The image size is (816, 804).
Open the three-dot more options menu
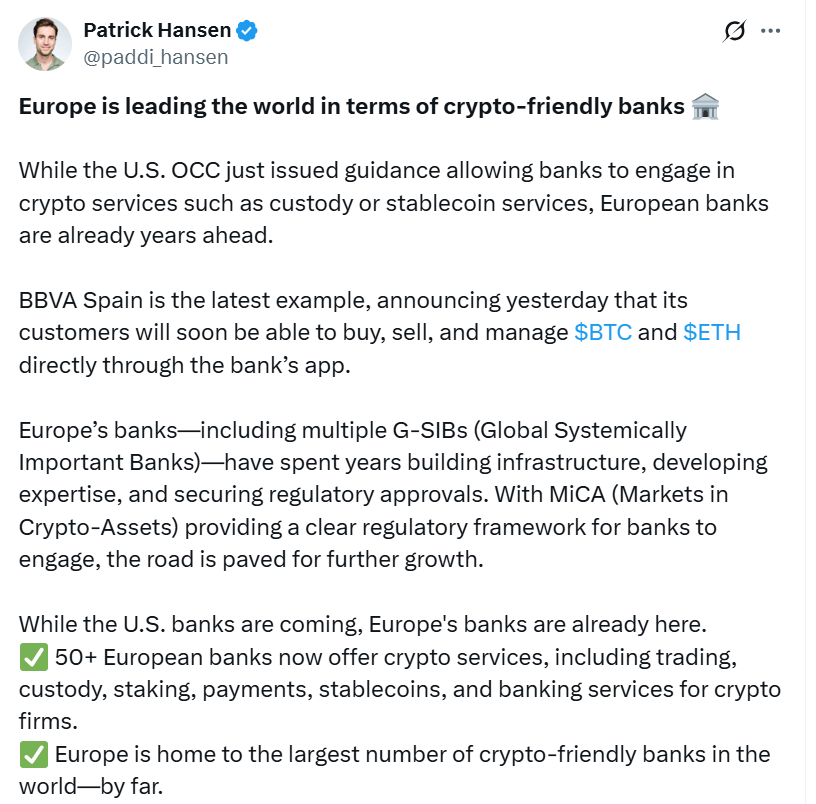(770, 31)
